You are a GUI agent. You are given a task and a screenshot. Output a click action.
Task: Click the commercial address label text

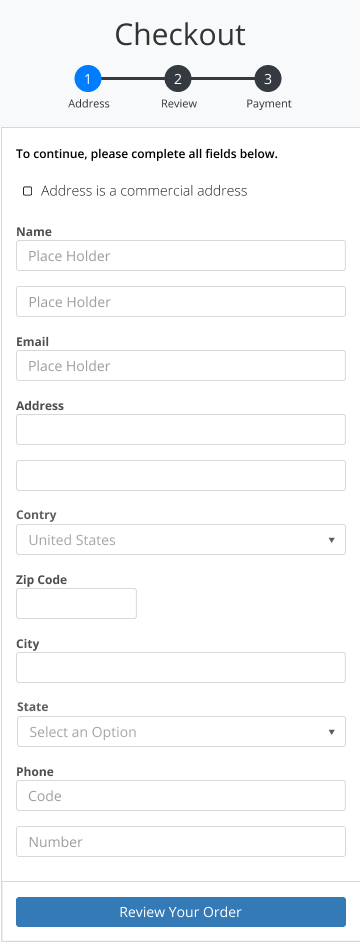(x=144, y=191)
